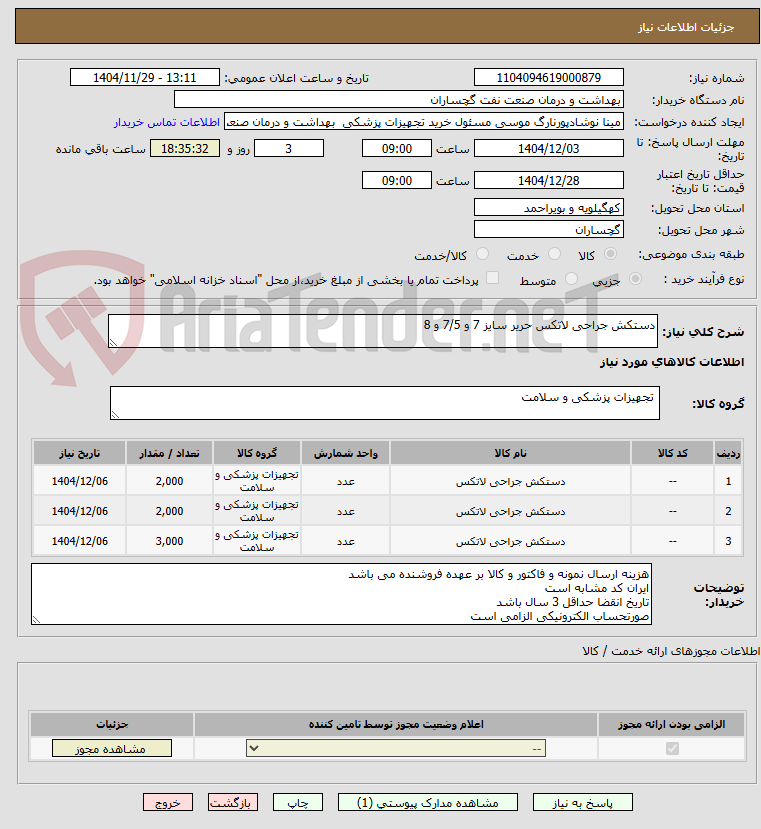Click the تاریخ نیاز column header
761x829 pixels.
[x=79, y=453]
